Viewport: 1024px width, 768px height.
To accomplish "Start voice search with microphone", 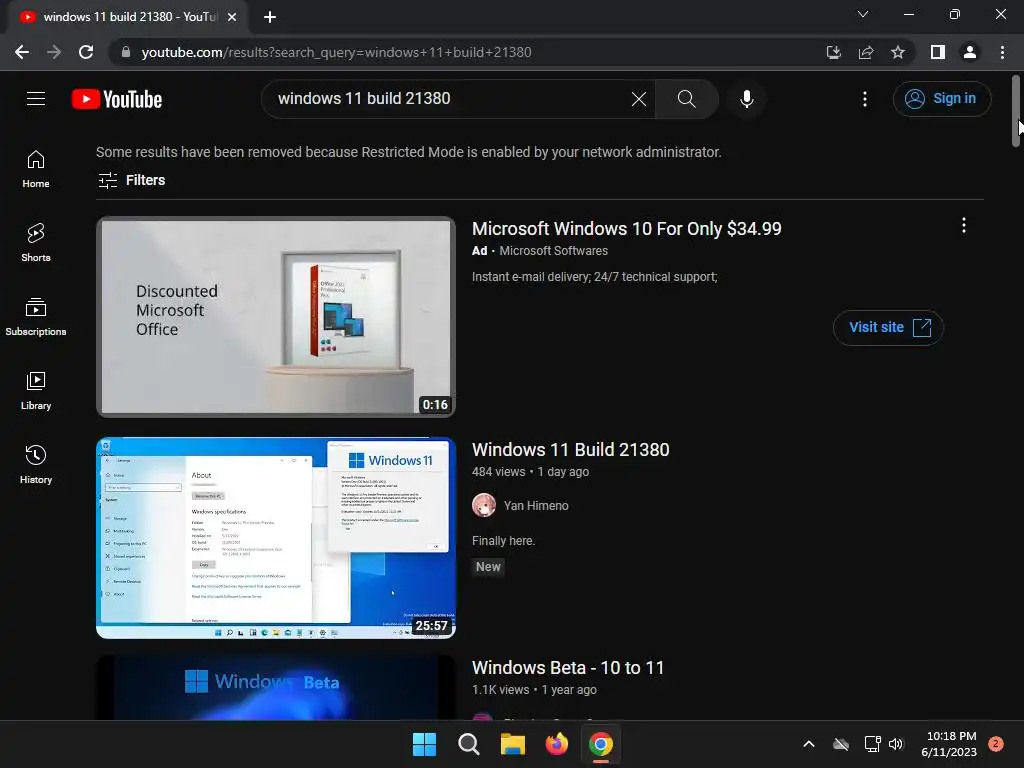I will pos(746,99).
